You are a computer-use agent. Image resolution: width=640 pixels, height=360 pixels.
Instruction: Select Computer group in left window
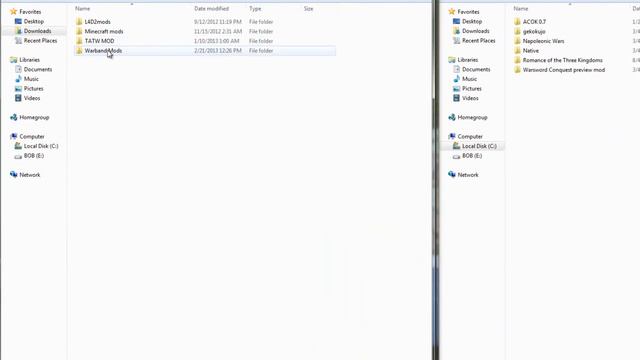pyautogui.click(x=32, y=136)
